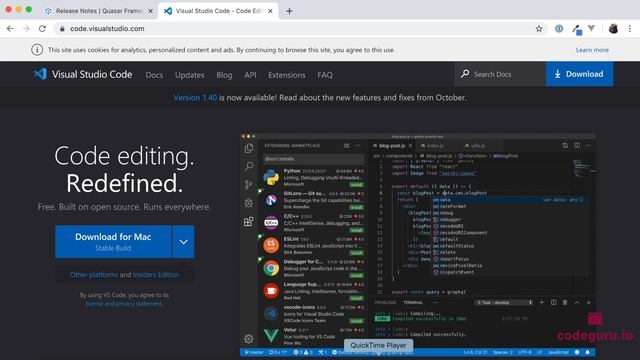Open the Updates navigation item

click(x=190, y=75)
